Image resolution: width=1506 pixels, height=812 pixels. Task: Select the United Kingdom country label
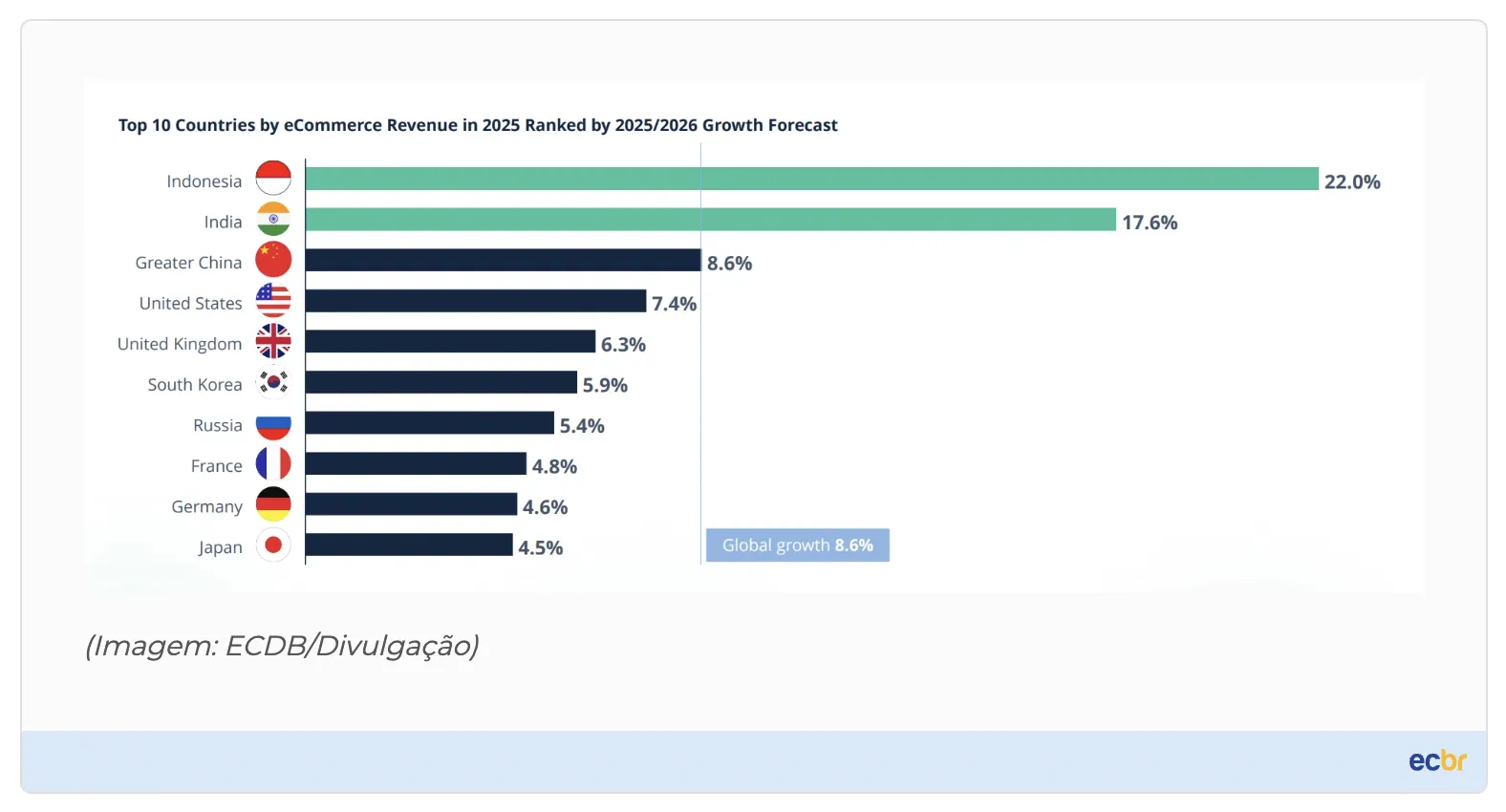pos(180,344)
